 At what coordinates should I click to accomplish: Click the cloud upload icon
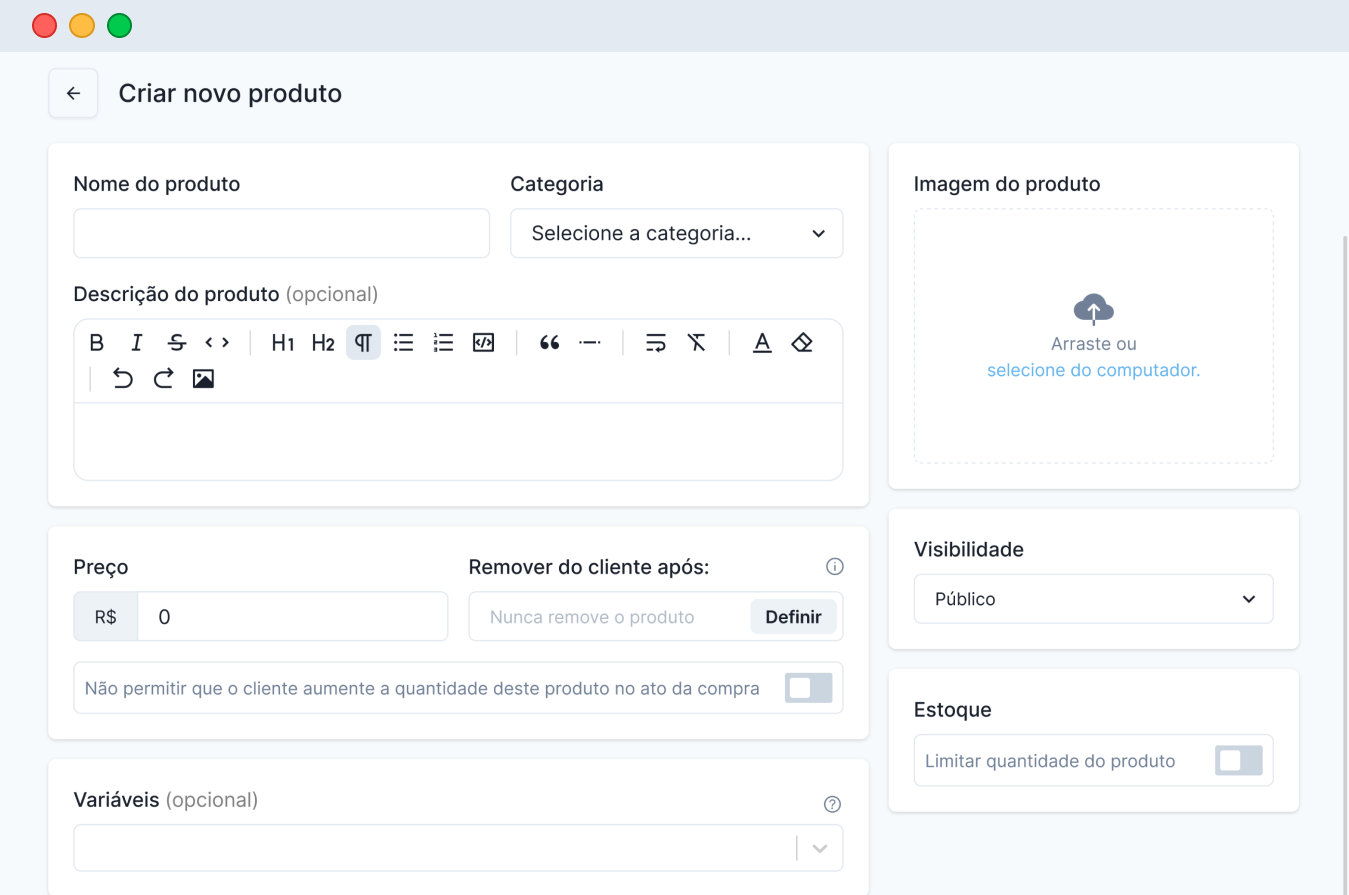pos(1094,309)
